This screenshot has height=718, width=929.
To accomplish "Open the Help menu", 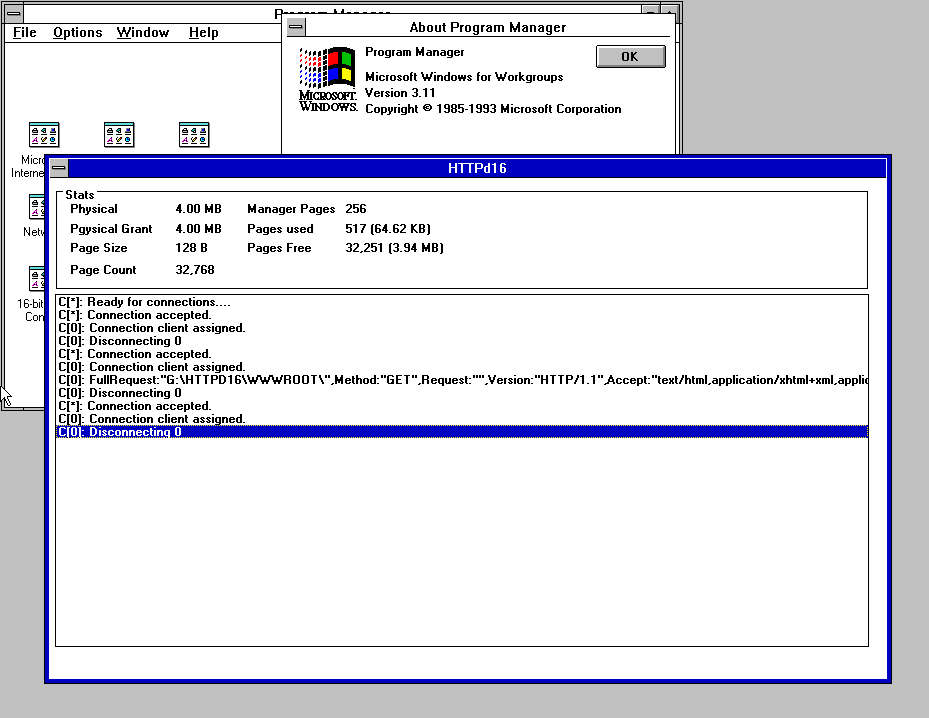I will pos(203,32).
